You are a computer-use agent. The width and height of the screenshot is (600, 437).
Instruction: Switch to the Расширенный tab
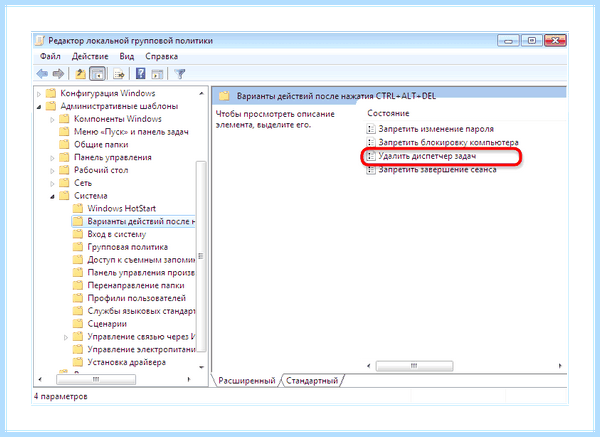[x=246, y=381]
